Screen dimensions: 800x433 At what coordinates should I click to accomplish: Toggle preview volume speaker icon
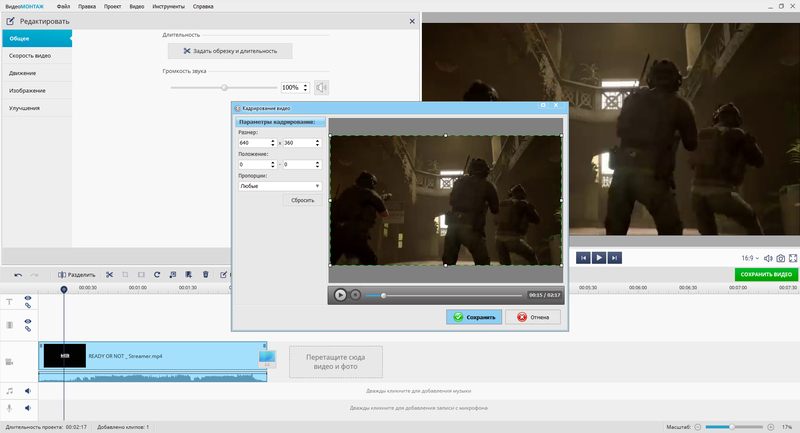pyautogui.click(x=768, y=259)
